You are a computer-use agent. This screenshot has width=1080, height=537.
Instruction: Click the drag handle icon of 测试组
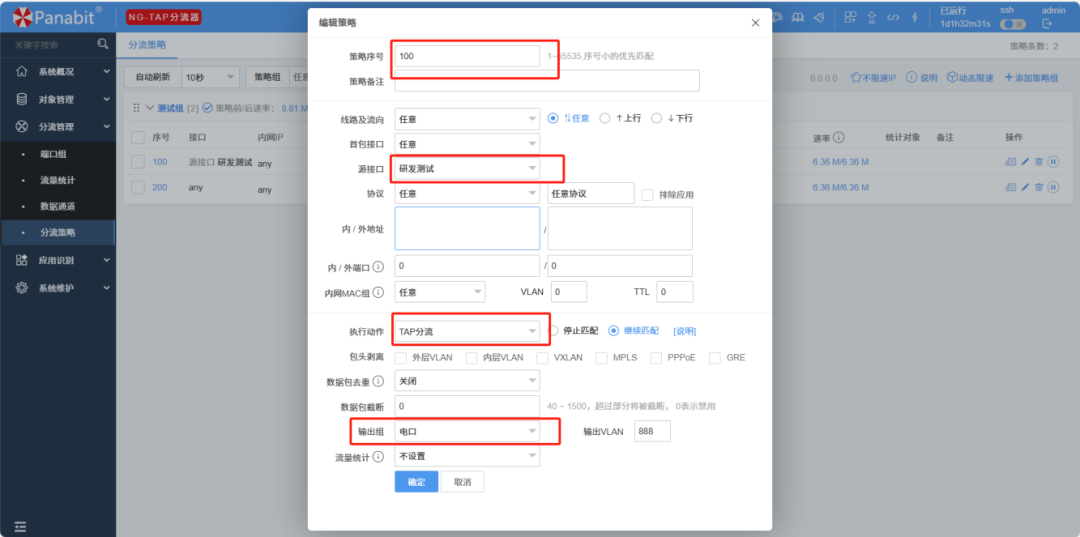coord(136,108)
